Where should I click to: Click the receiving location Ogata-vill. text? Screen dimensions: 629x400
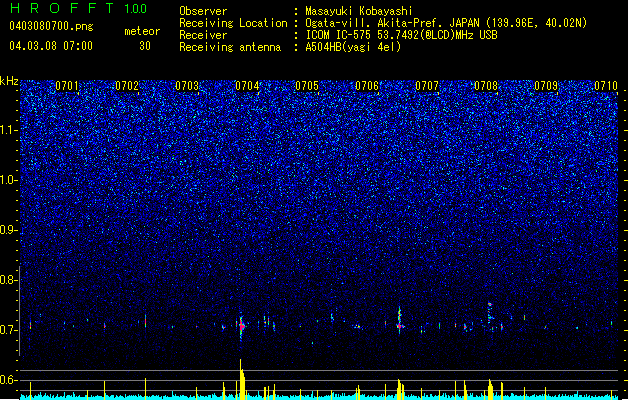tap(446, 23)
